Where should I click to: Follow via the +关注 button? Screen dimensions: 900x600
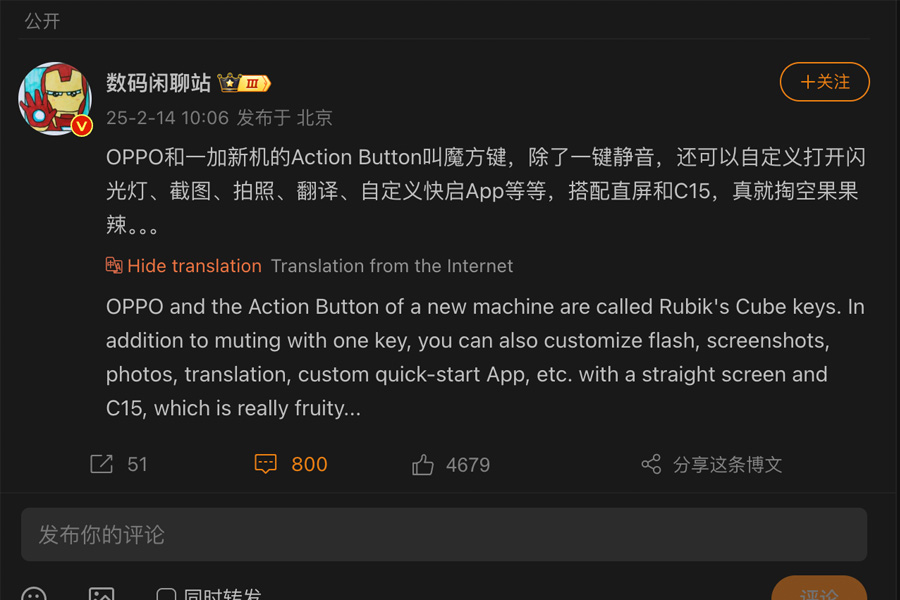(x=824, y=82)
